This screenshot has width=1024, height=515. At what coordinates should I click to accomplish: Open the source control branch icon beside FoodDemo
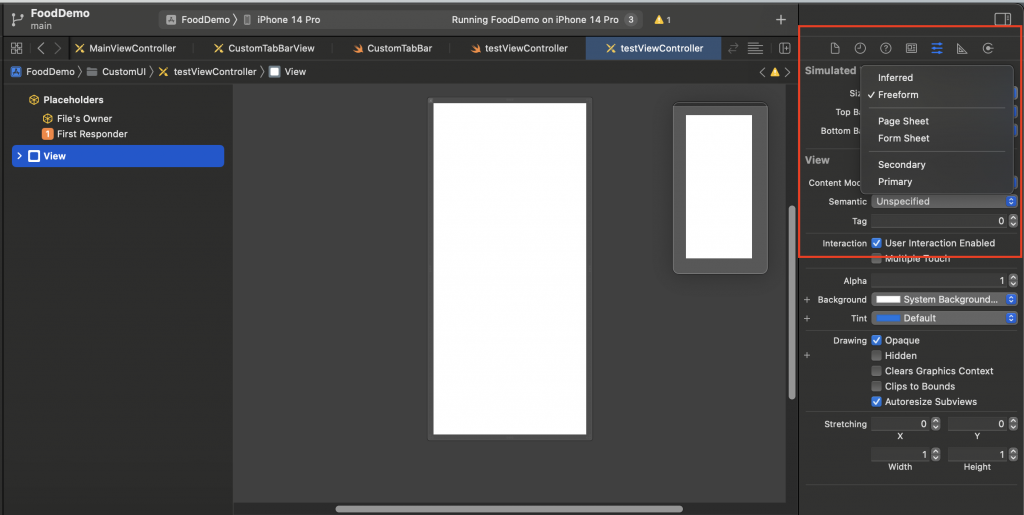click(17, 20)
